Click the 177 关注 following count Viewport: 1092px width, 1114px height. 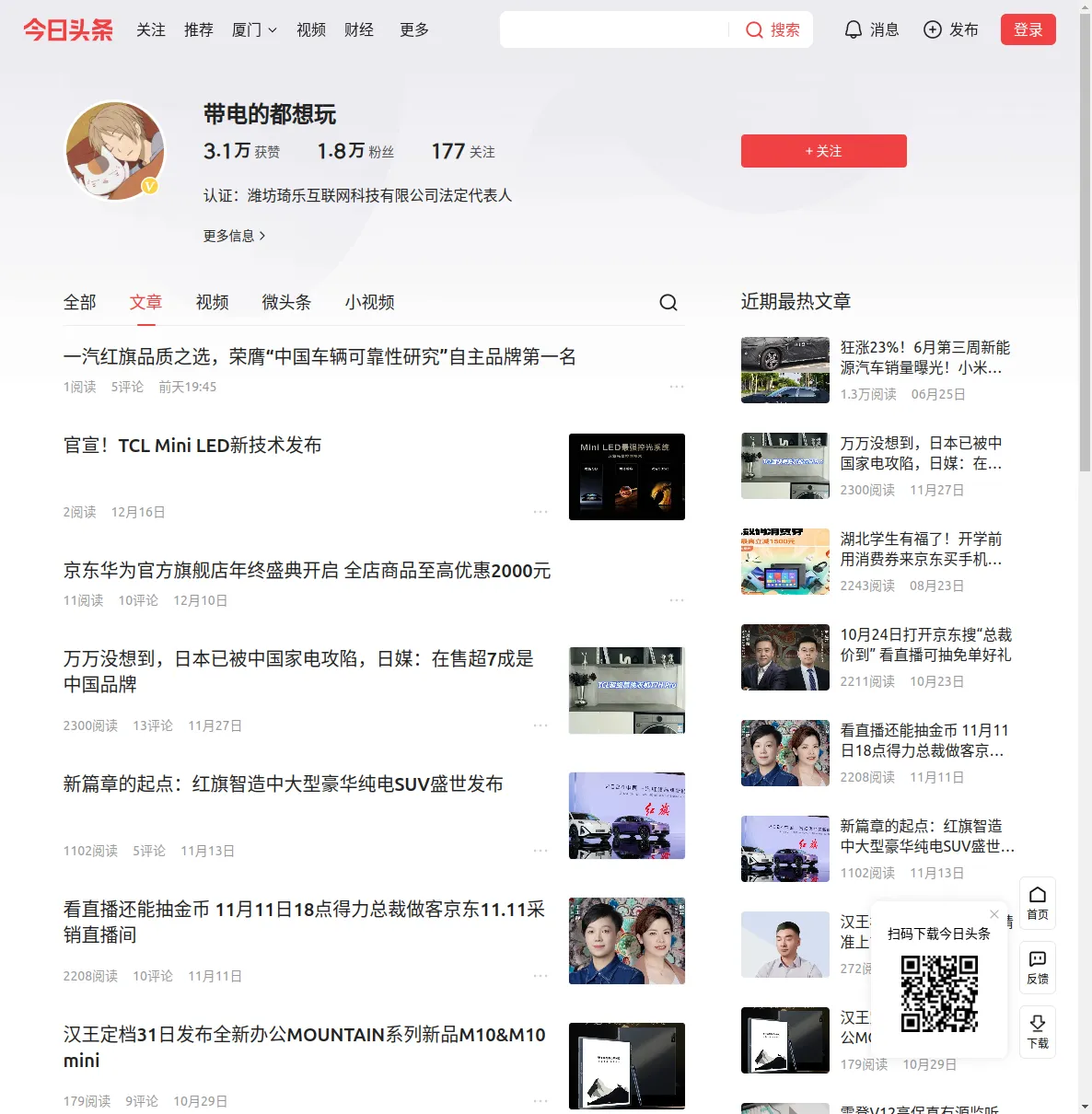tap(463, 151)
